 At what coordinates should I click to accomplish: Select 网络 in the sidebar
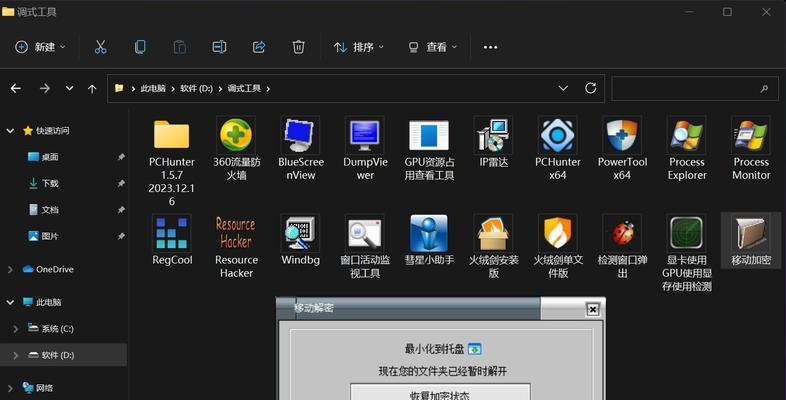click(45, 387)
